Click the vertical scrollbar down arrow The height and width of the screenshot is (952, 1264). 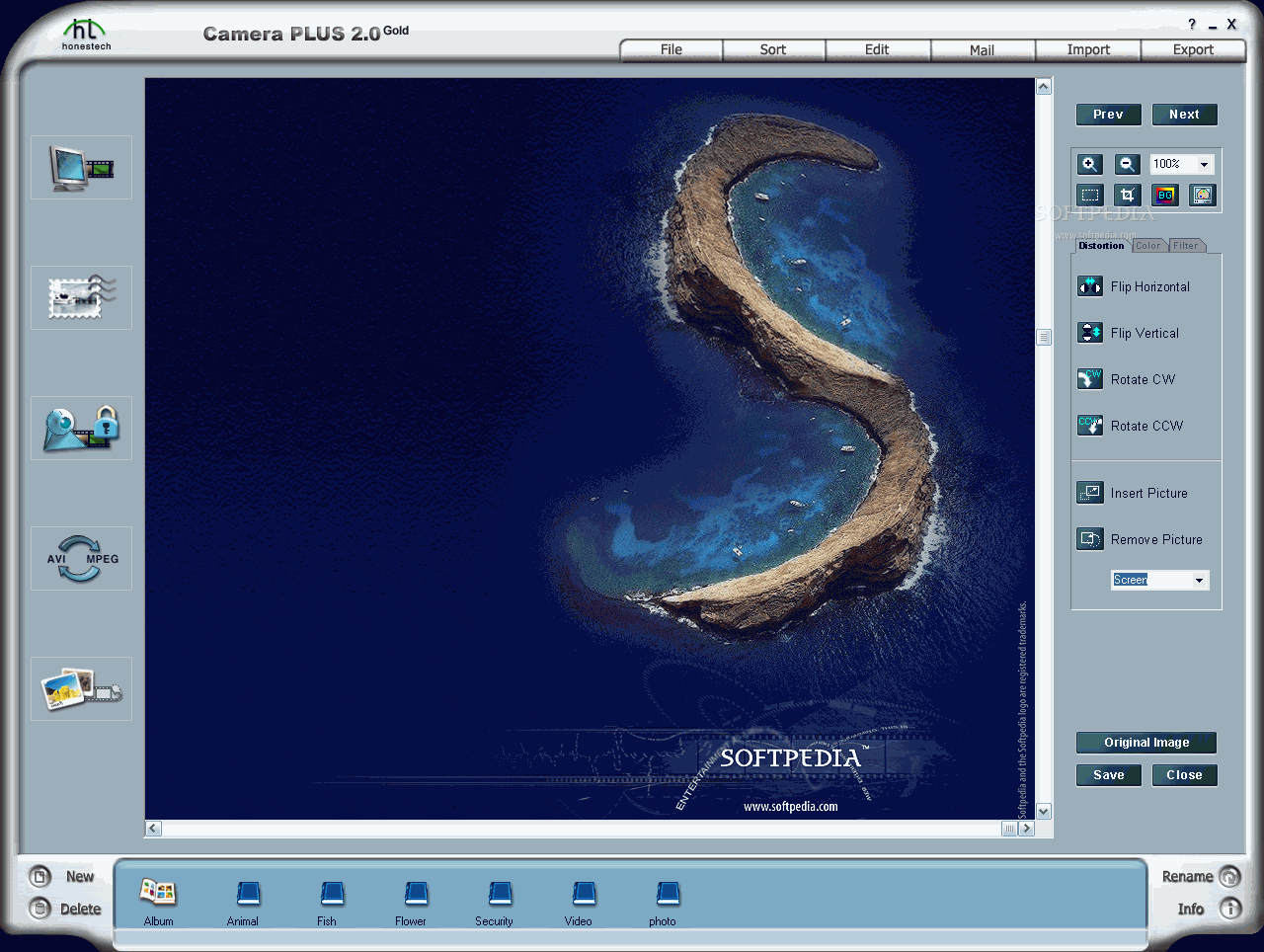click(x=1044, y=812)
